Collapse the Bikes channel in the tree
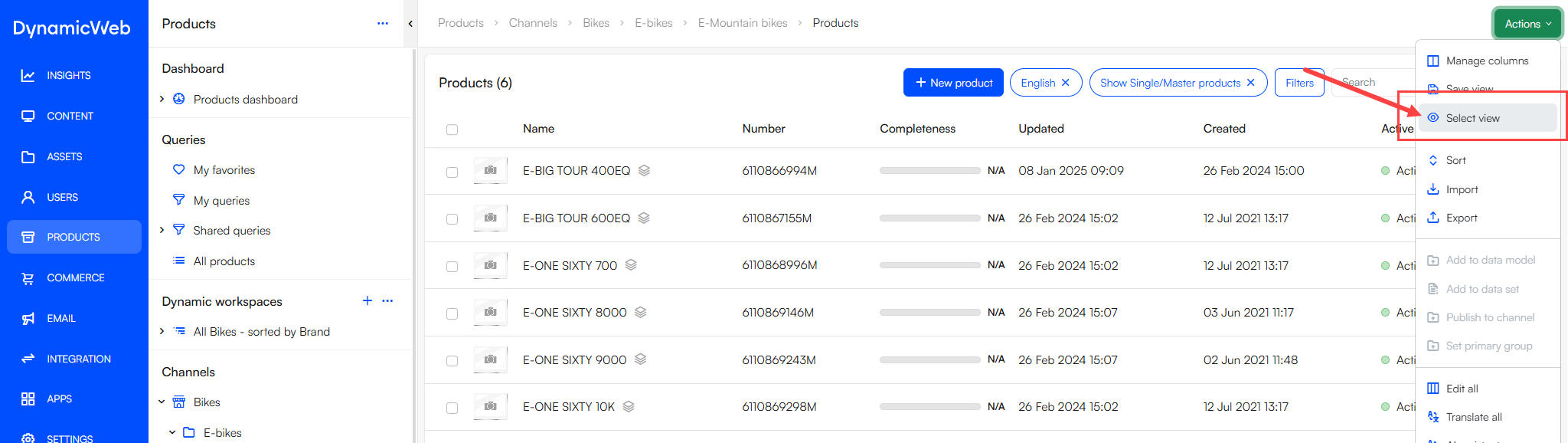Viewport: 1568px width, 443px height. pos(162,402)
